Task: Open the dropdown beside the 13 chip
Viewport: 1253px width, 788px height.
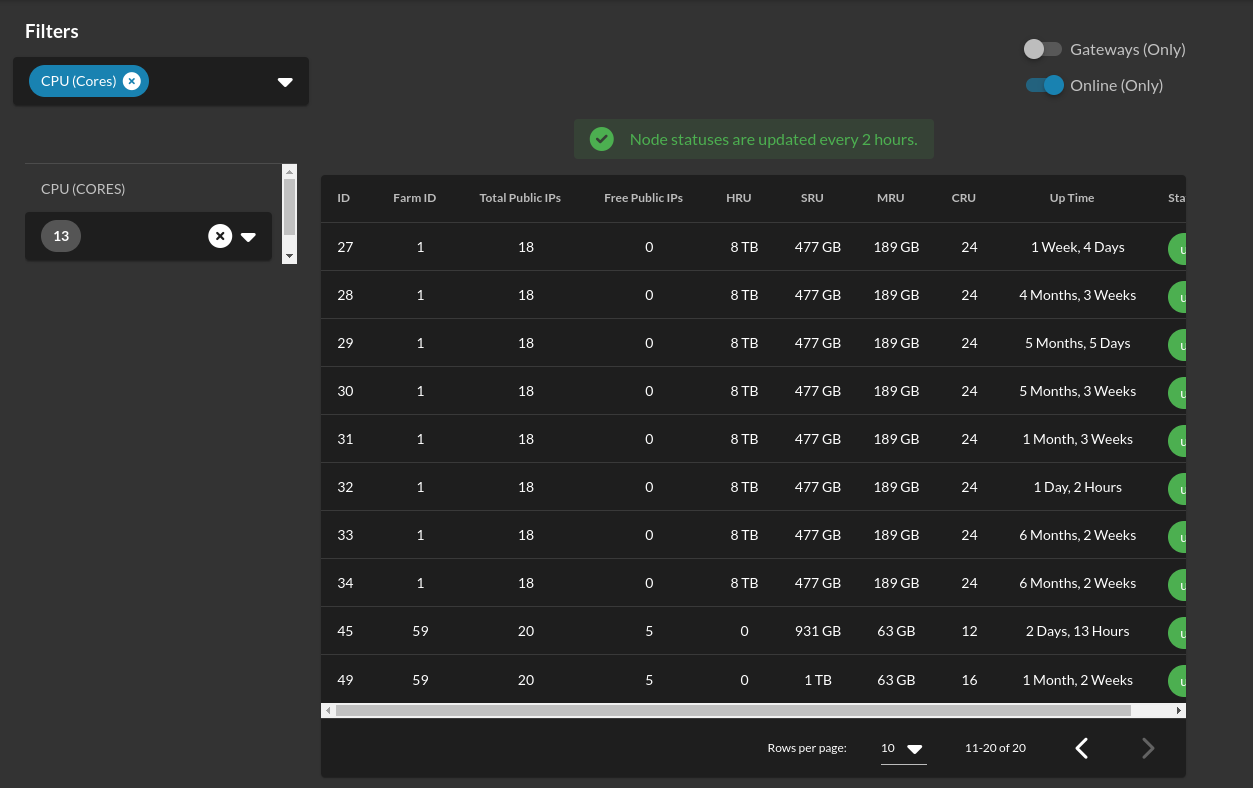Action: pos(248,236)
